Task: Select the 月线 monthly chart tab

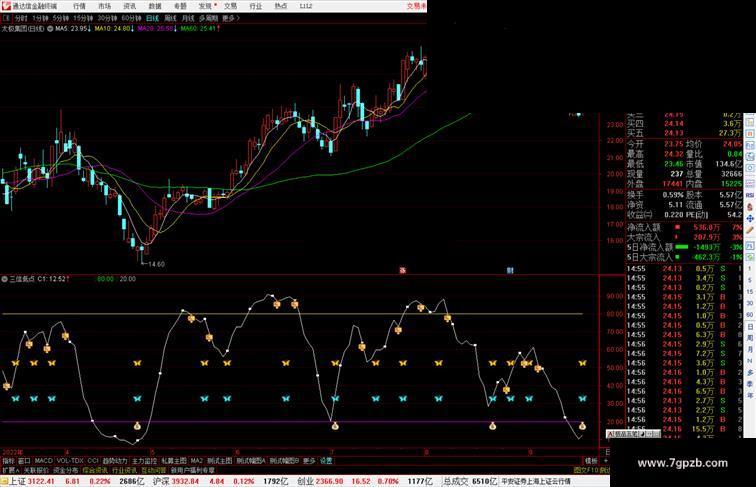Action: 188,18
